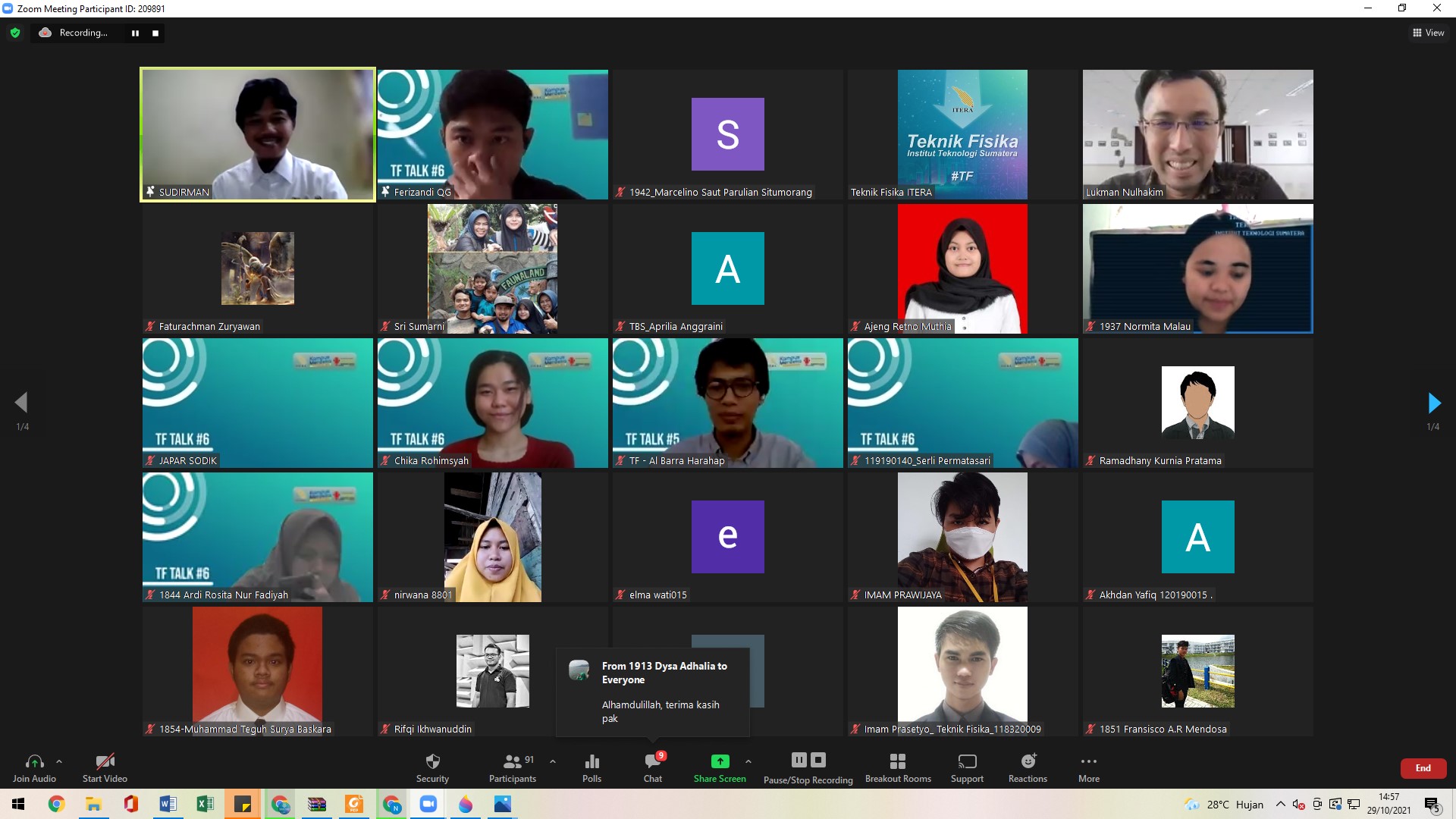This screenshot has height=819, width=1456.
Task: Expand the participants options caret
Action: [553, 761]
